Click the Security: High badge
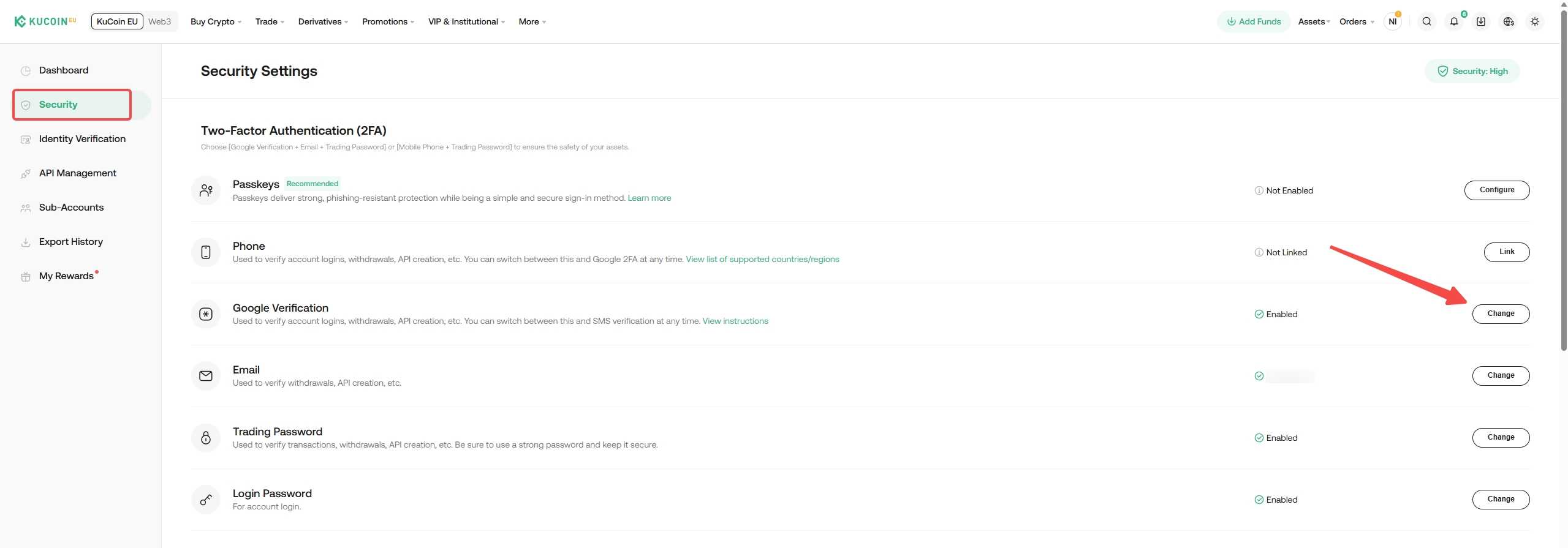This screenshot has width=1568, height=548. point(1472,71)
